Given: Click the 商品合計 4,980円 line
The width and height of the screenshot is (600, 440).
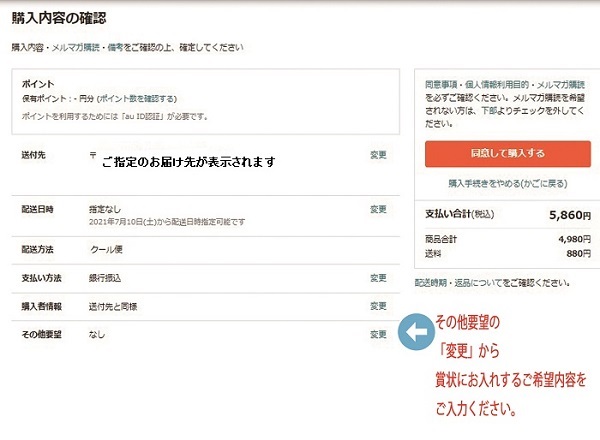Looking at the screenshot, I should [x=507, y=238].
